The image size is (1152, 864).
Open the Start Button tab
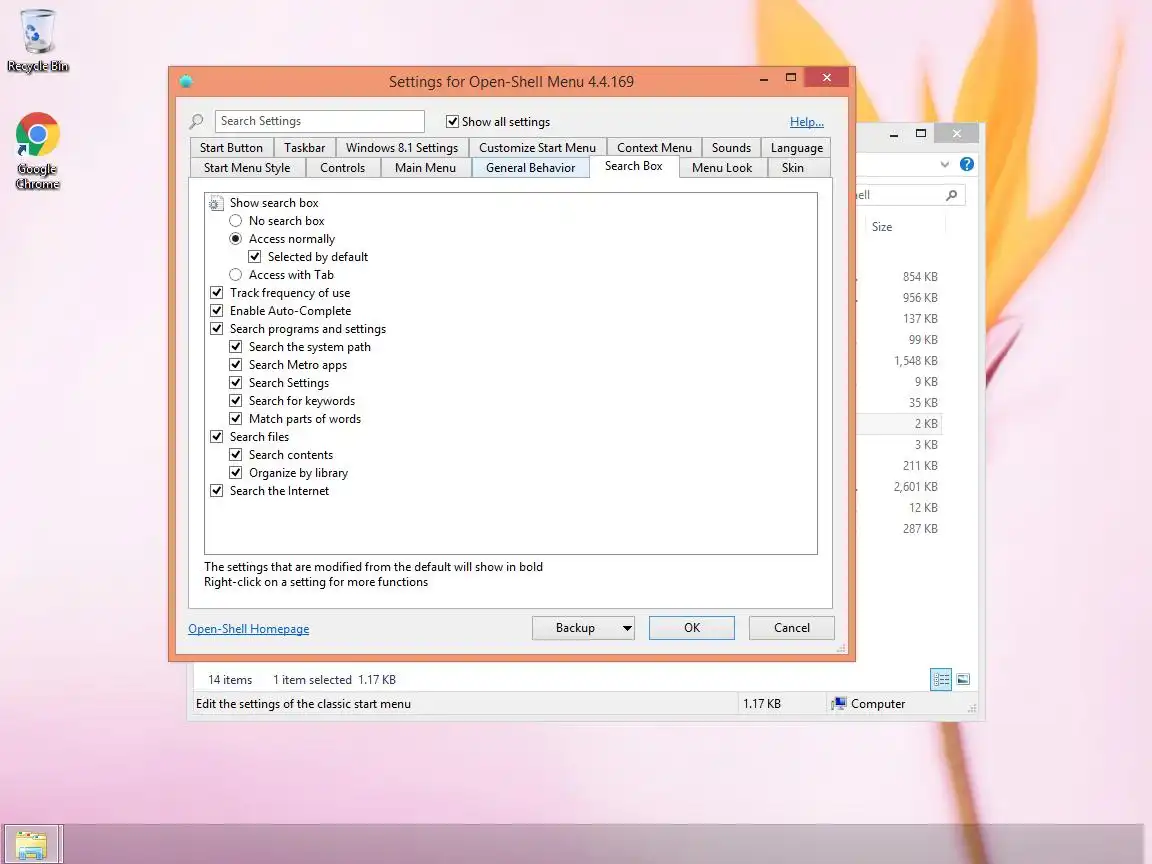point(231,148)
